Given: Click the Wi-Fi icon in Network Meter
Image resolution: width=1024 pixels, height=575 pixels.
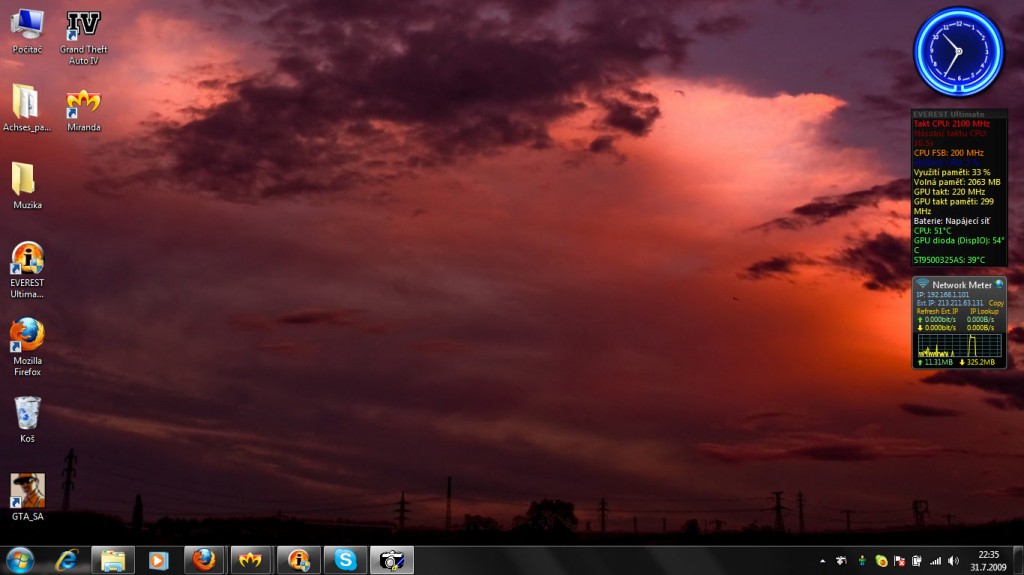Looking at the screenshot, I should coord(922,284).
